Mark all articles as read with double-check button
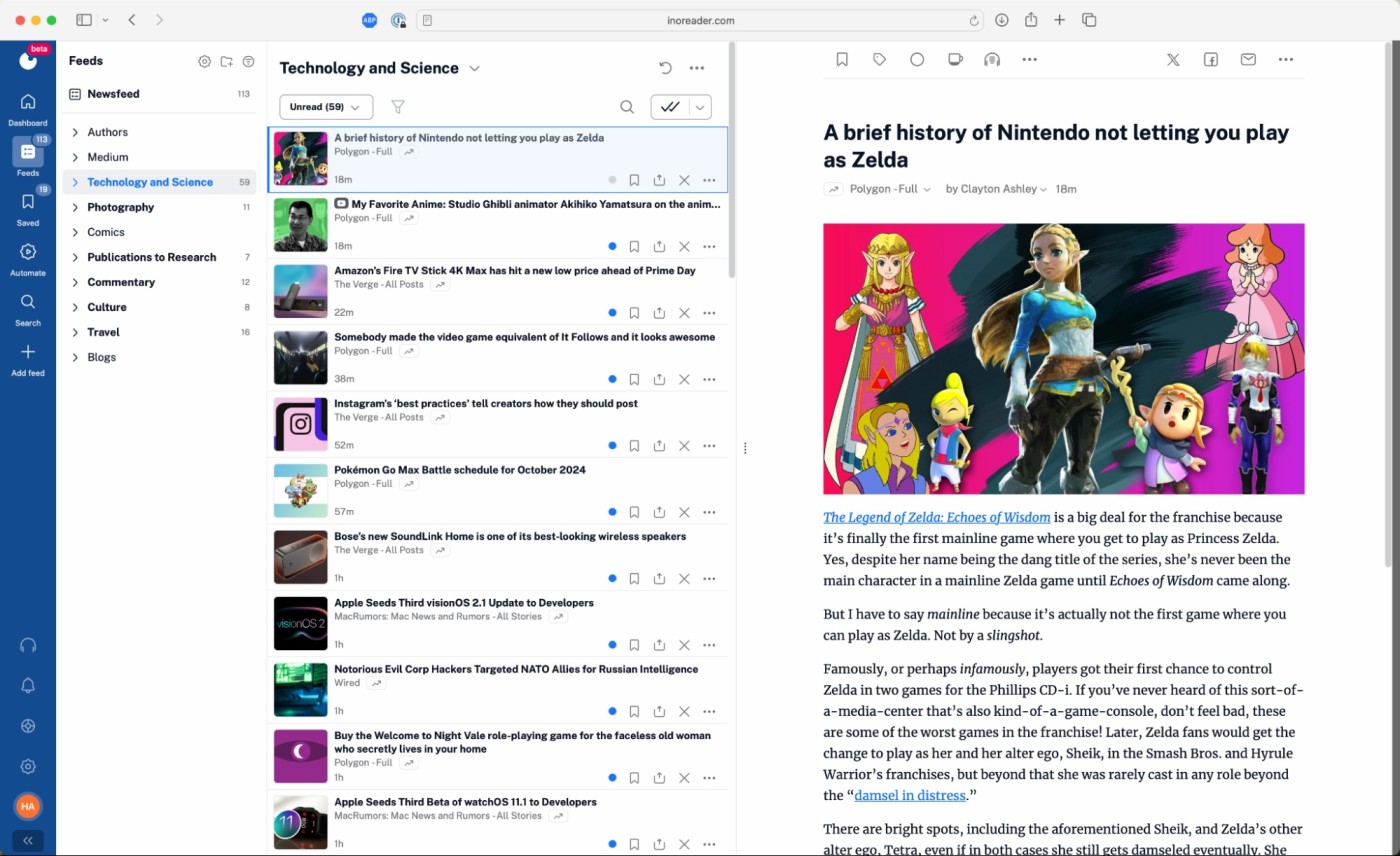Image resolution: width=1400 pixels, height=856 pixels. (670, 107)
